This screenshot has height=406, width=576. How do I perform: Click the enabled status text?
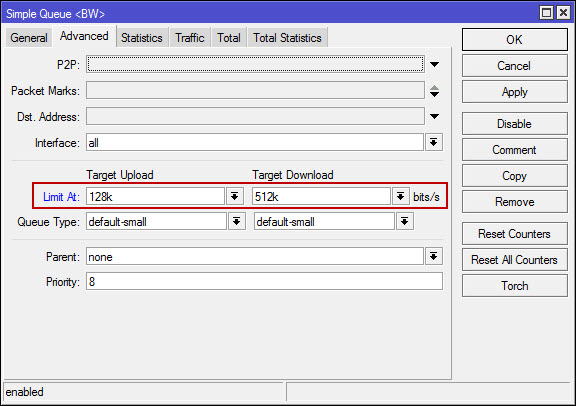click(x=24, y=392)
